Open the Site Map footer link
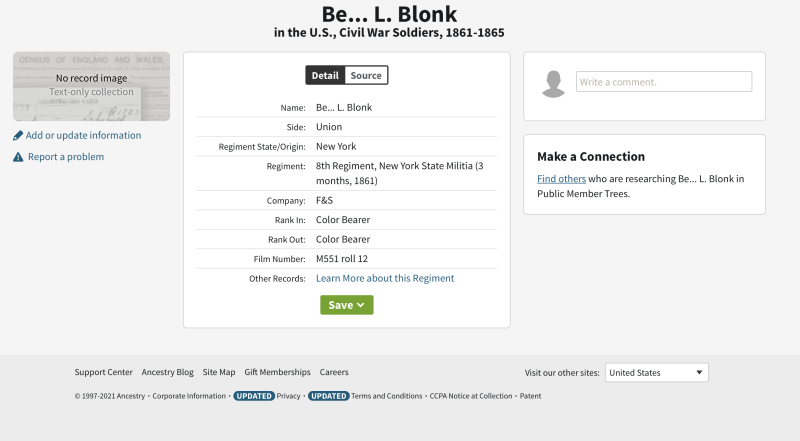 click(219, 372)
